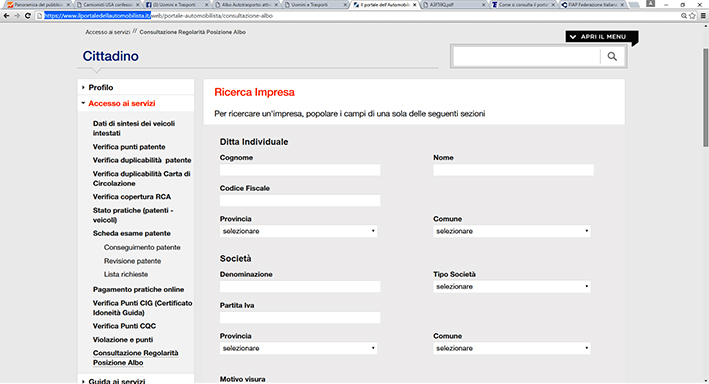Click the Nome input field
709x384 pixels.
point(513,170)
